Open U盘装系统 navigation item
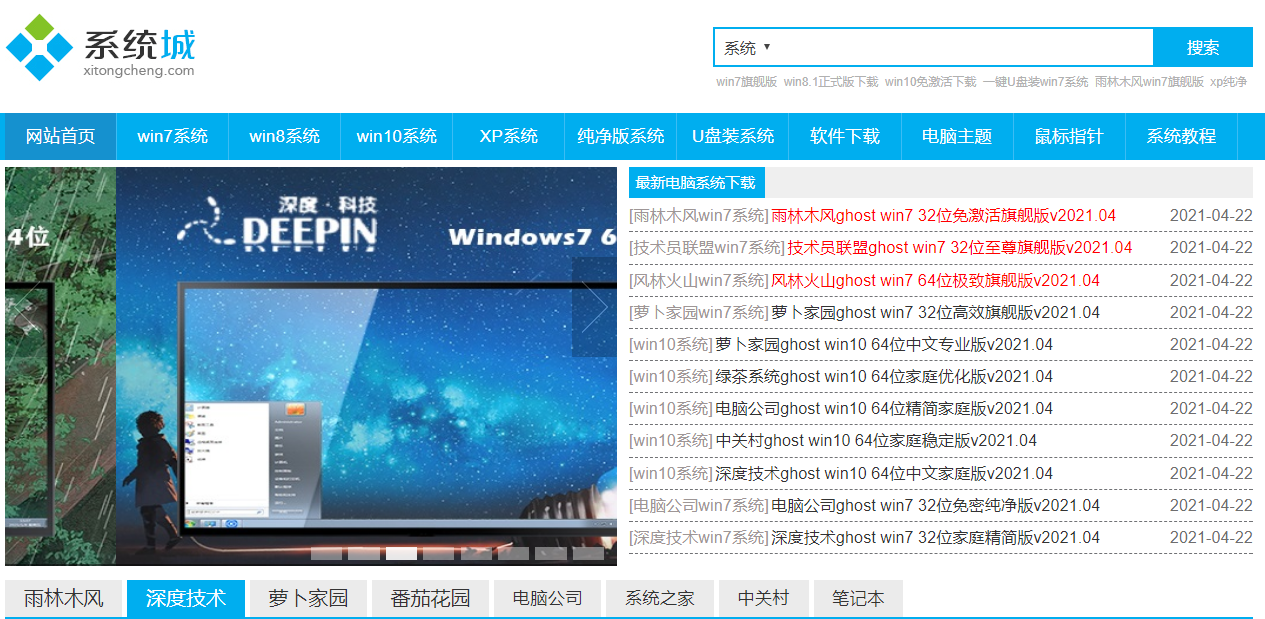The width and height of the screenshot is (1265, 619). [x=733, y=137]
